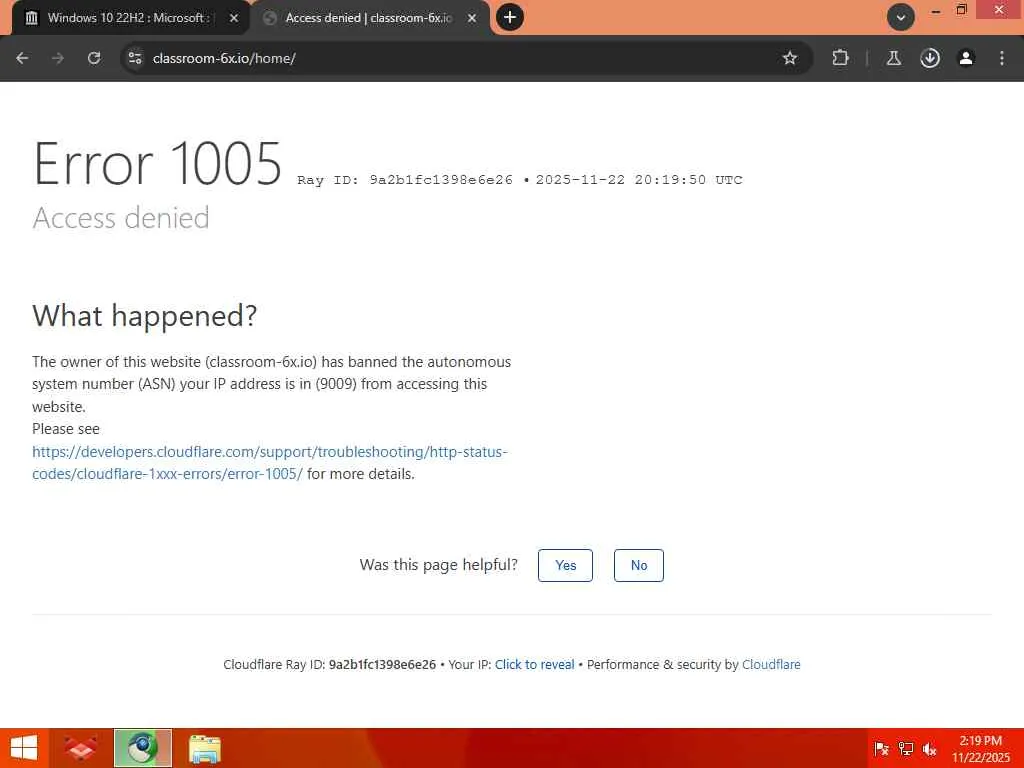Open Action Center flag tray icon
This screenshot has height=768, width=1024.
point(882,749)
